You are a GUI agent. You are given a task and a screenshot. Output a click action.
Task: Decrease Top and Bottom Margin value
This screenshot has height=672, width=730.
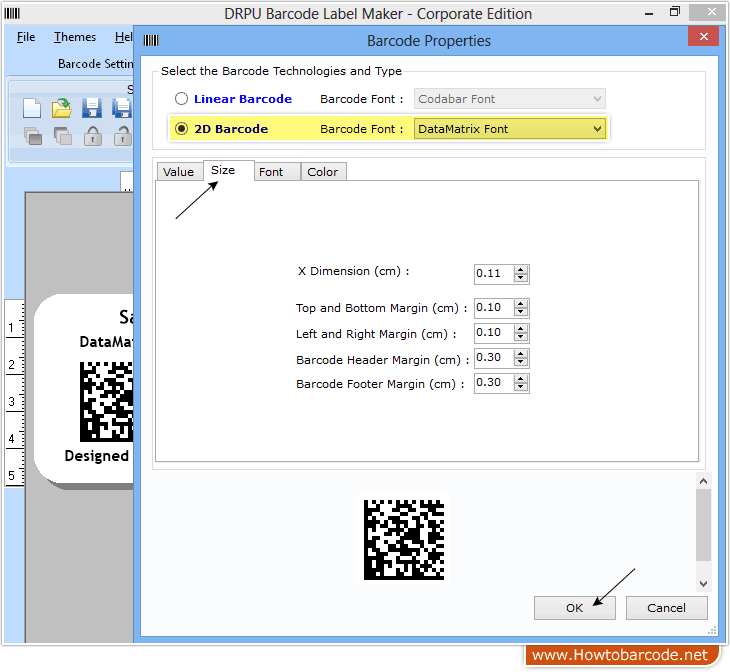[521, 312]
